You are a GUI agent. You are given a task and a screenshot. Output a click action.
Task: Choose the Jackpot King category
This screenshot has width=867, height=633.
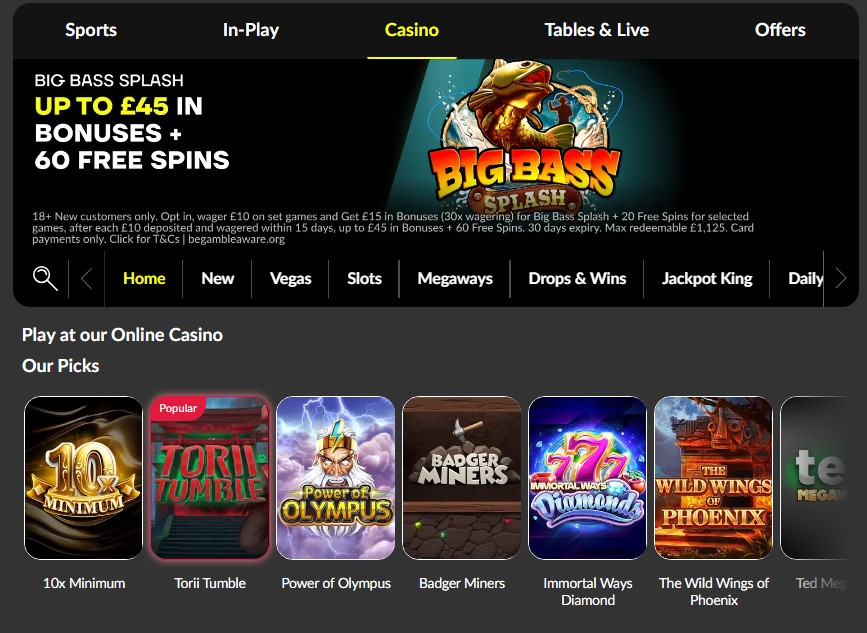tap(707, 279)
